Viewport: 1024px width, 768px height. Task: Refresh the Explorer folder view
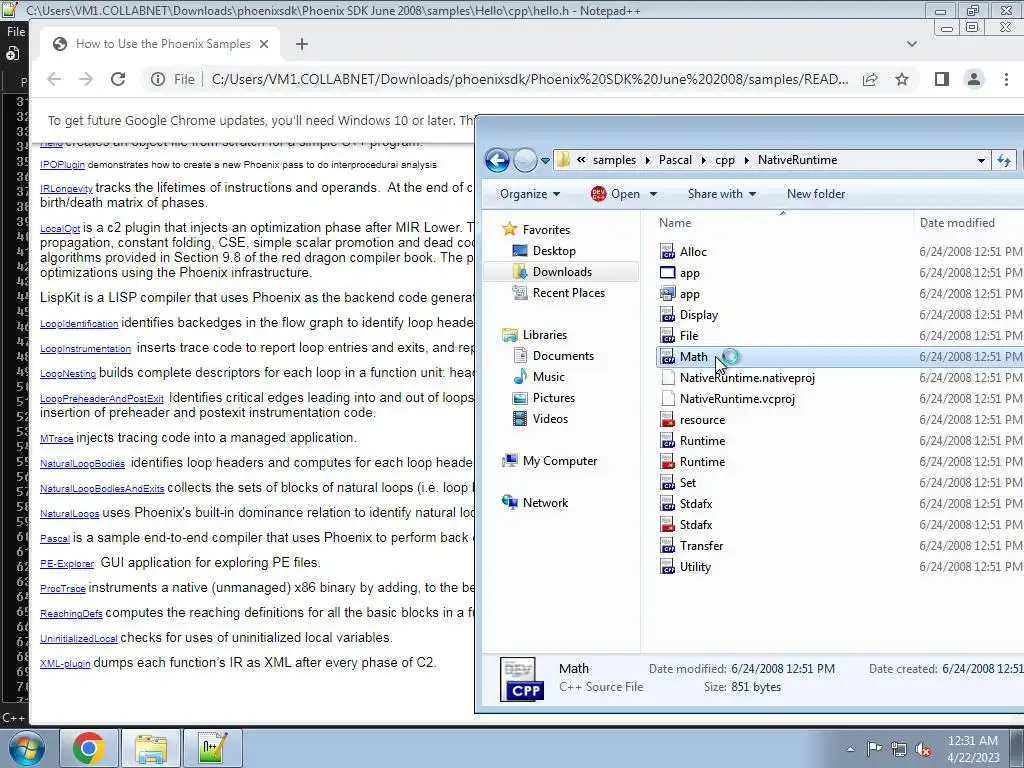1004,160
